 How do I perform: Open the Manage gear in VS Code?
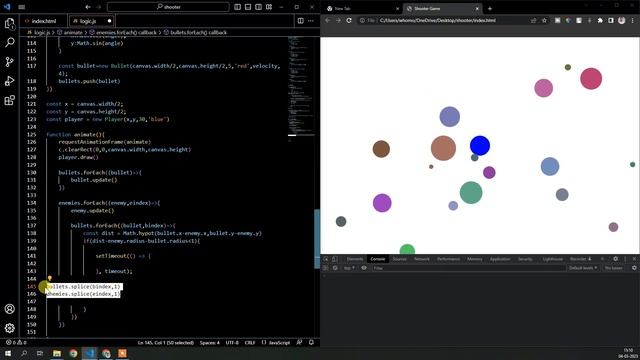click(x=10, y=328)
